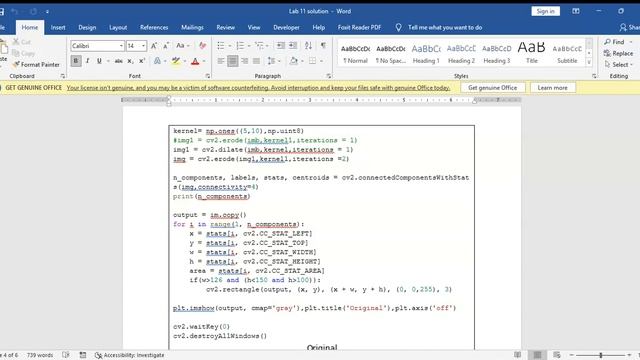Click Sort icon
Viewport: 640px width, 360px height.
tap(308, 46)
